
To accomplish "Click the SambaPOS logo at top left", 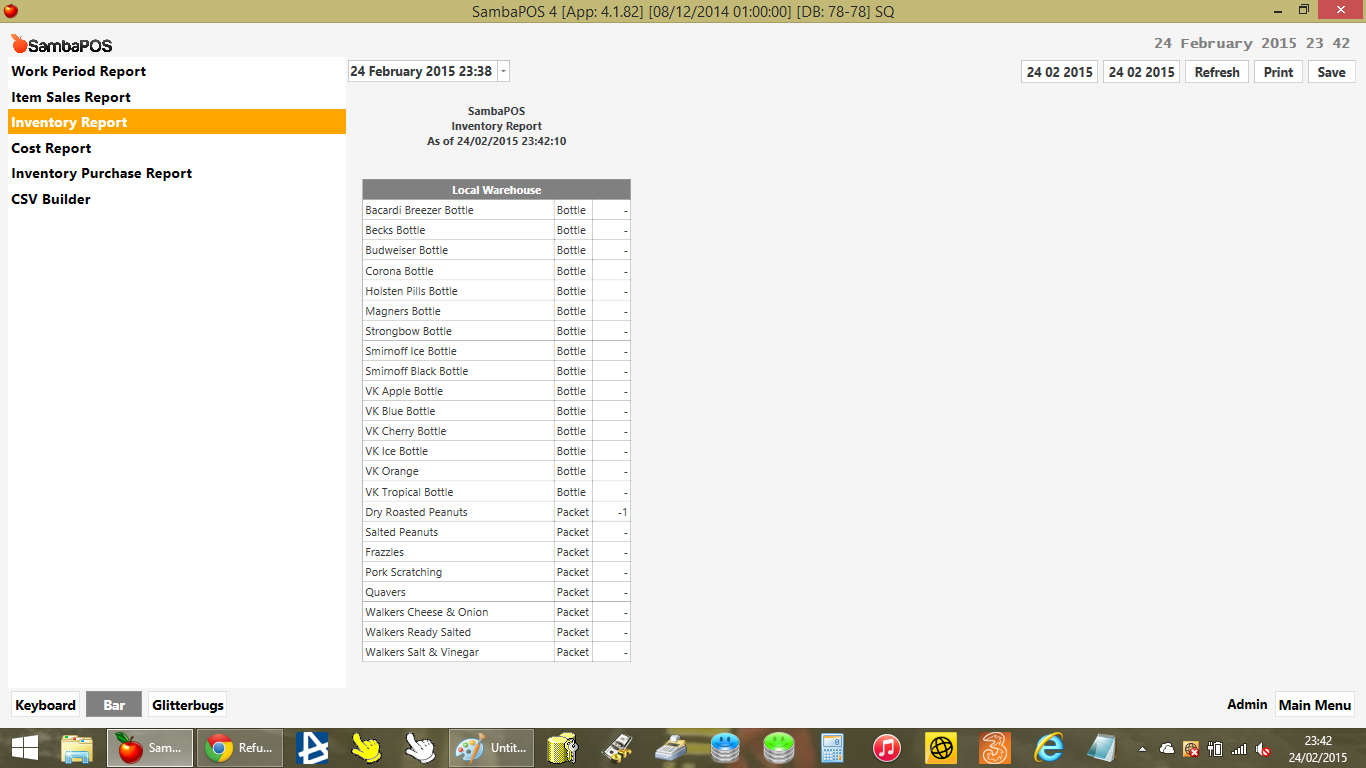I will tap(61, 45).
